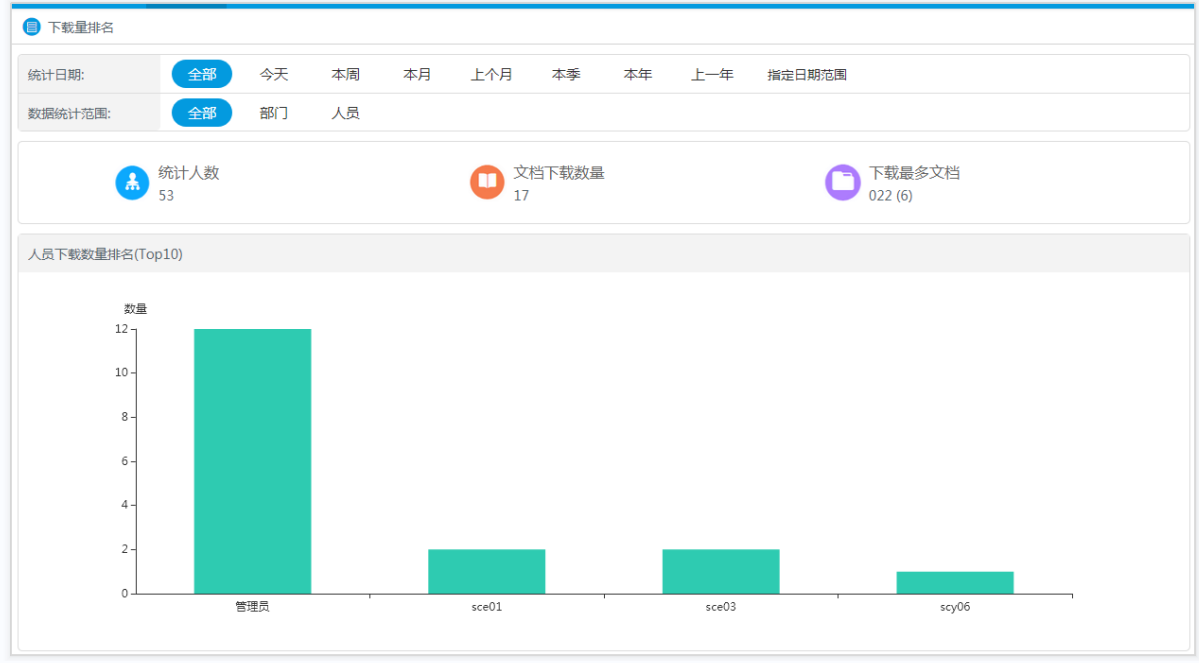Screen dimensions: 1199x663
Task: Select the 本年 date option
Action: click(638, 75)
